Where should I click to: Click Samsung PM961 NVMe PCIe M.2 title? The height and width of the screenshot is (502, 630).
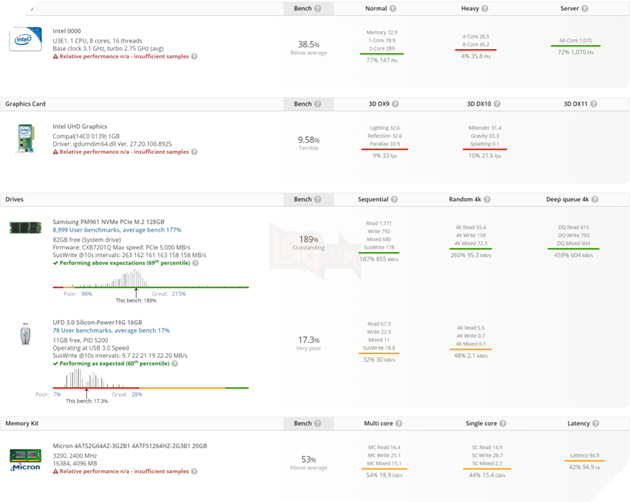tap(110, 221)
